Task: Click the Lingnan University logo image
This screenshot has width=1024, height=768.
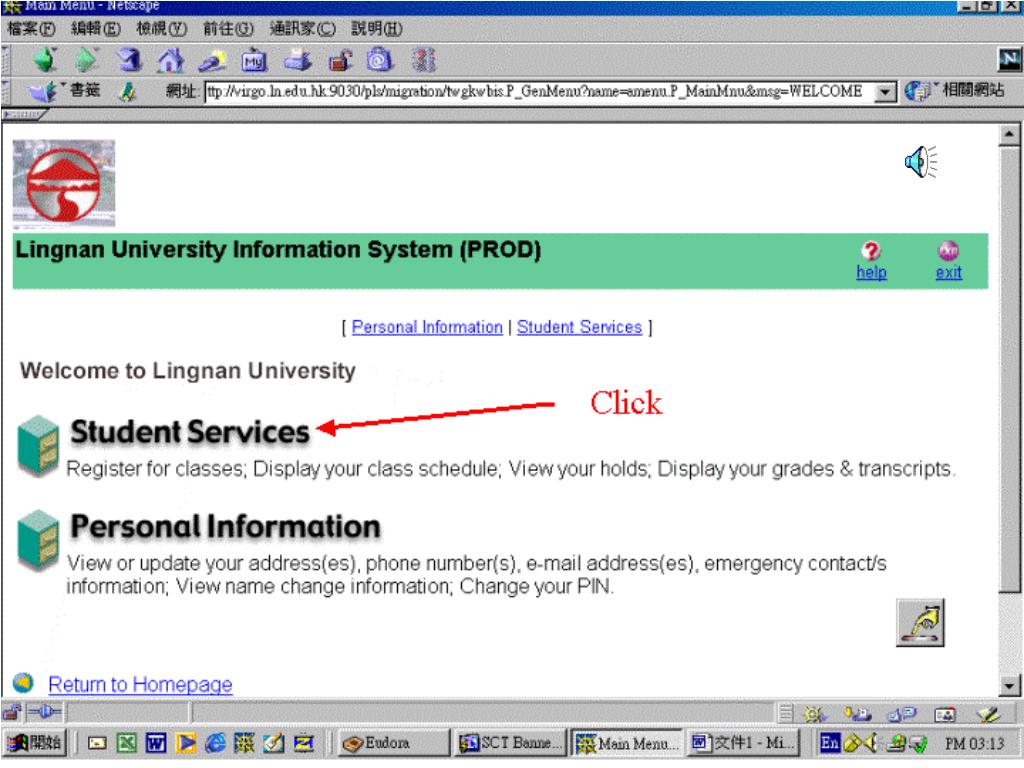Action: click(x=63, y=184)
